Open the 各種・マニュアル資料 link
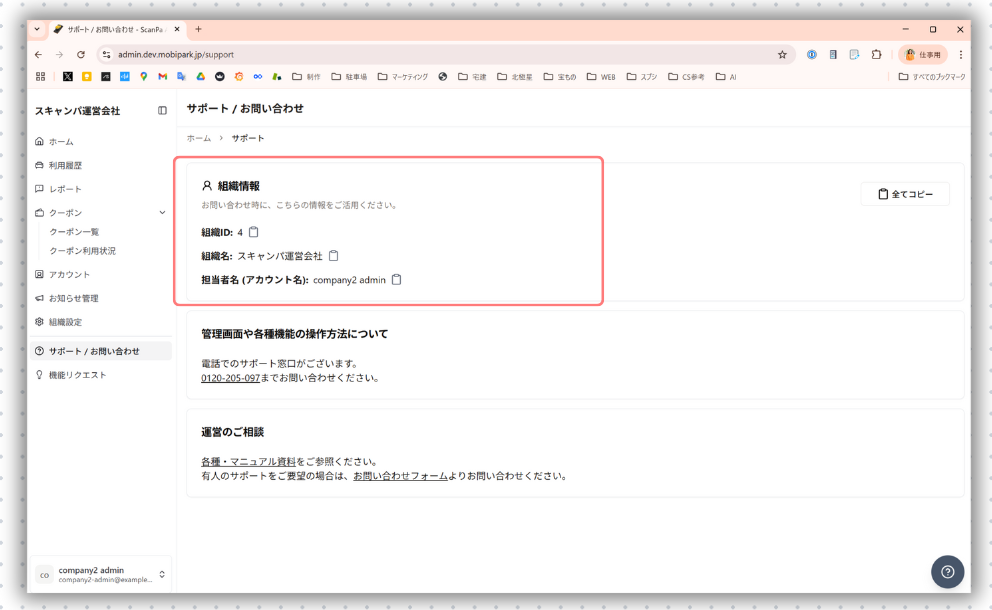 [248, 462]
